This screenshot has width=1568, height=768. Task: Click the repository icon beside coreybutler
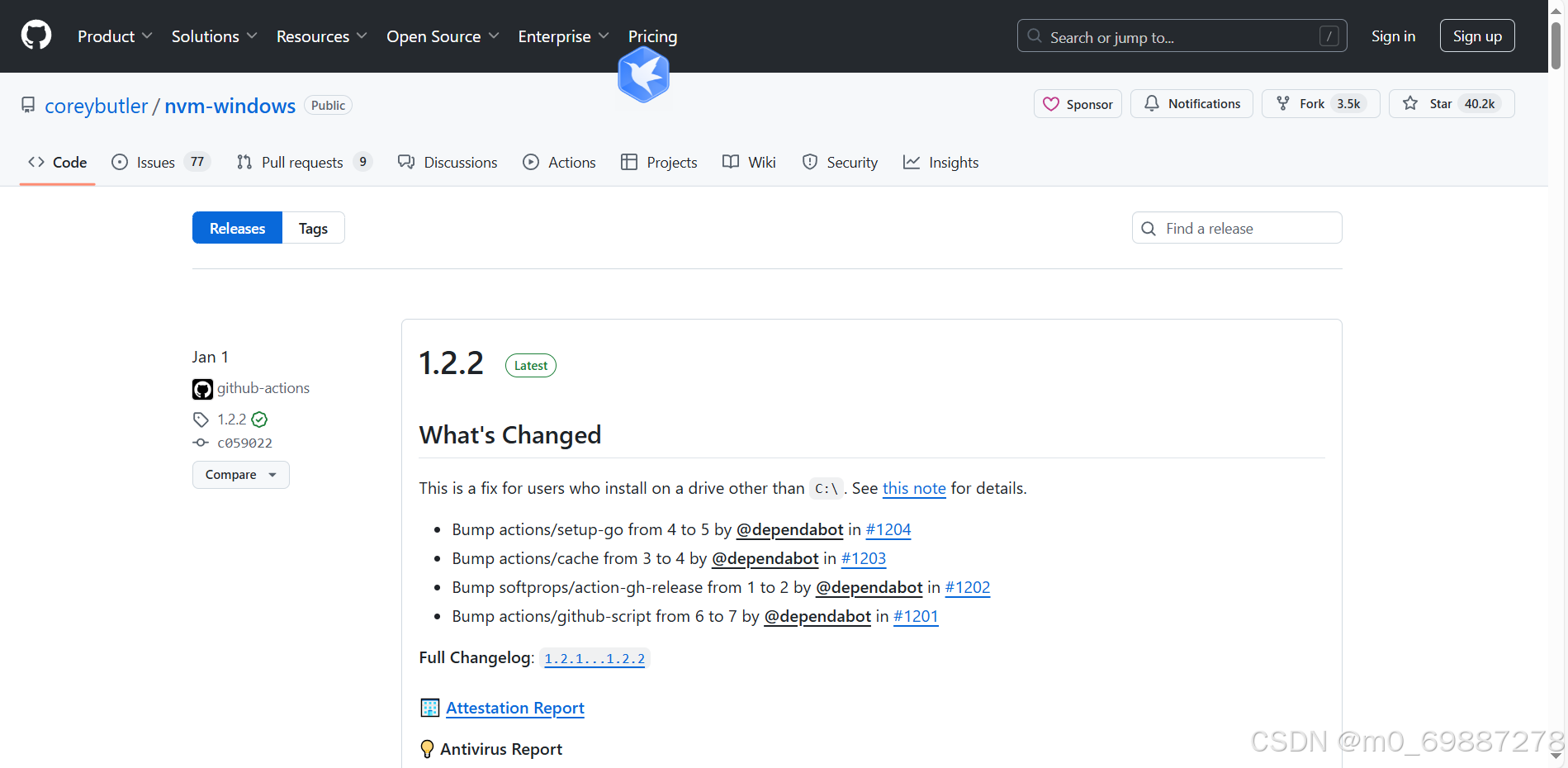tap(28, 105)
